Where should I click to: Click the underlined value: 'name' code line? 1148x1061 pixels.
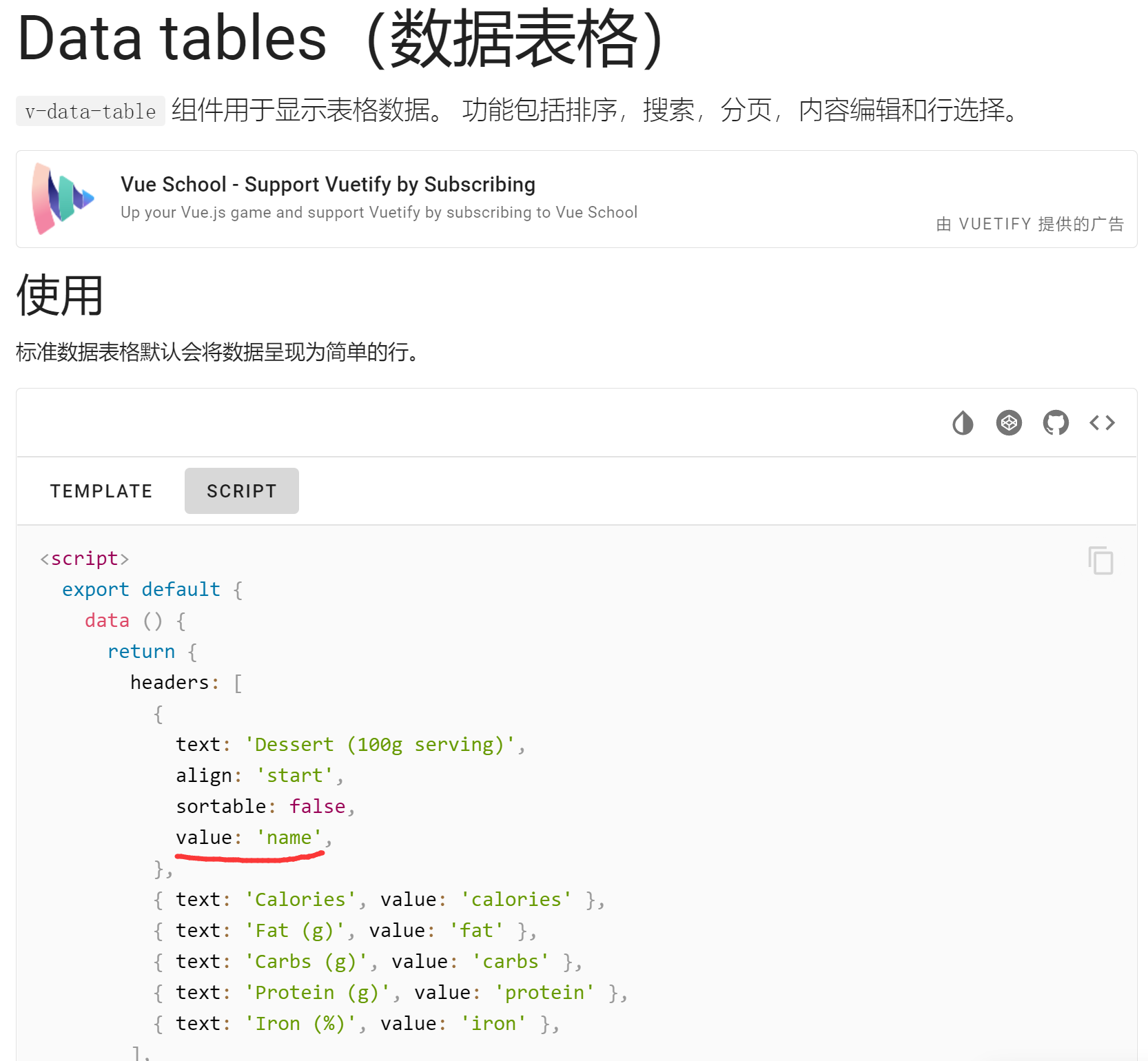(250, 837)
